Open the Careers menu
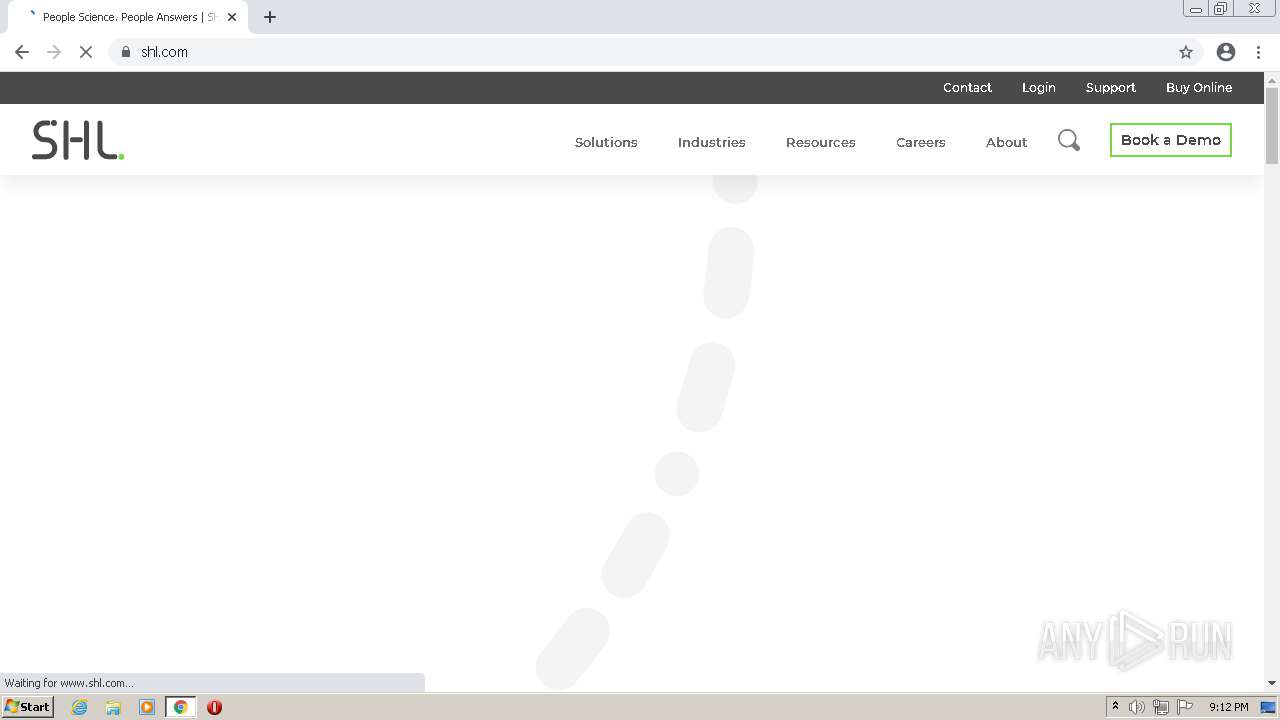The width and height of the screenshot is (1280, 720). (921, 142)
